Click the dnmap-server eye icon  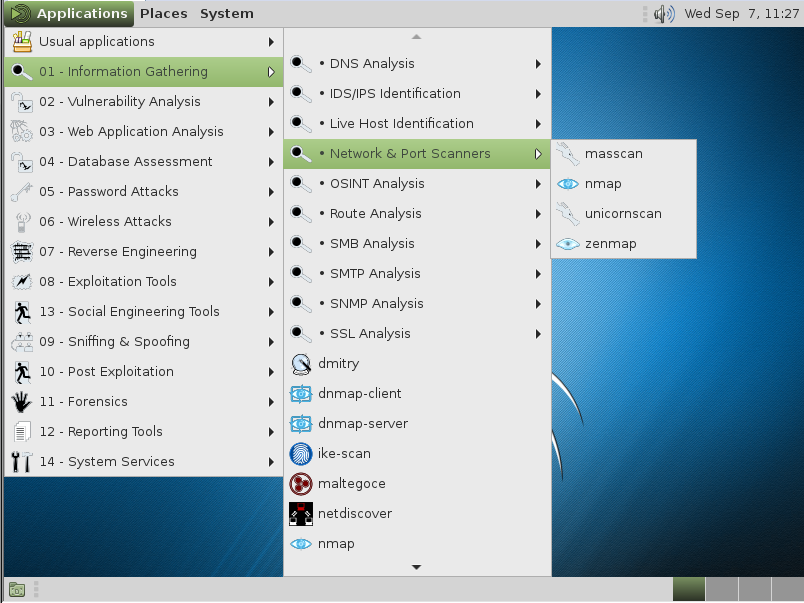click(301, 424)
